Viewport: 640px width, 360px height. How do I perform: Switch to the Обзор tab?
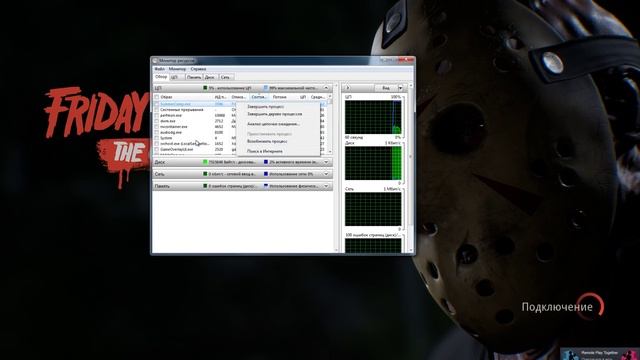(161, 77)
